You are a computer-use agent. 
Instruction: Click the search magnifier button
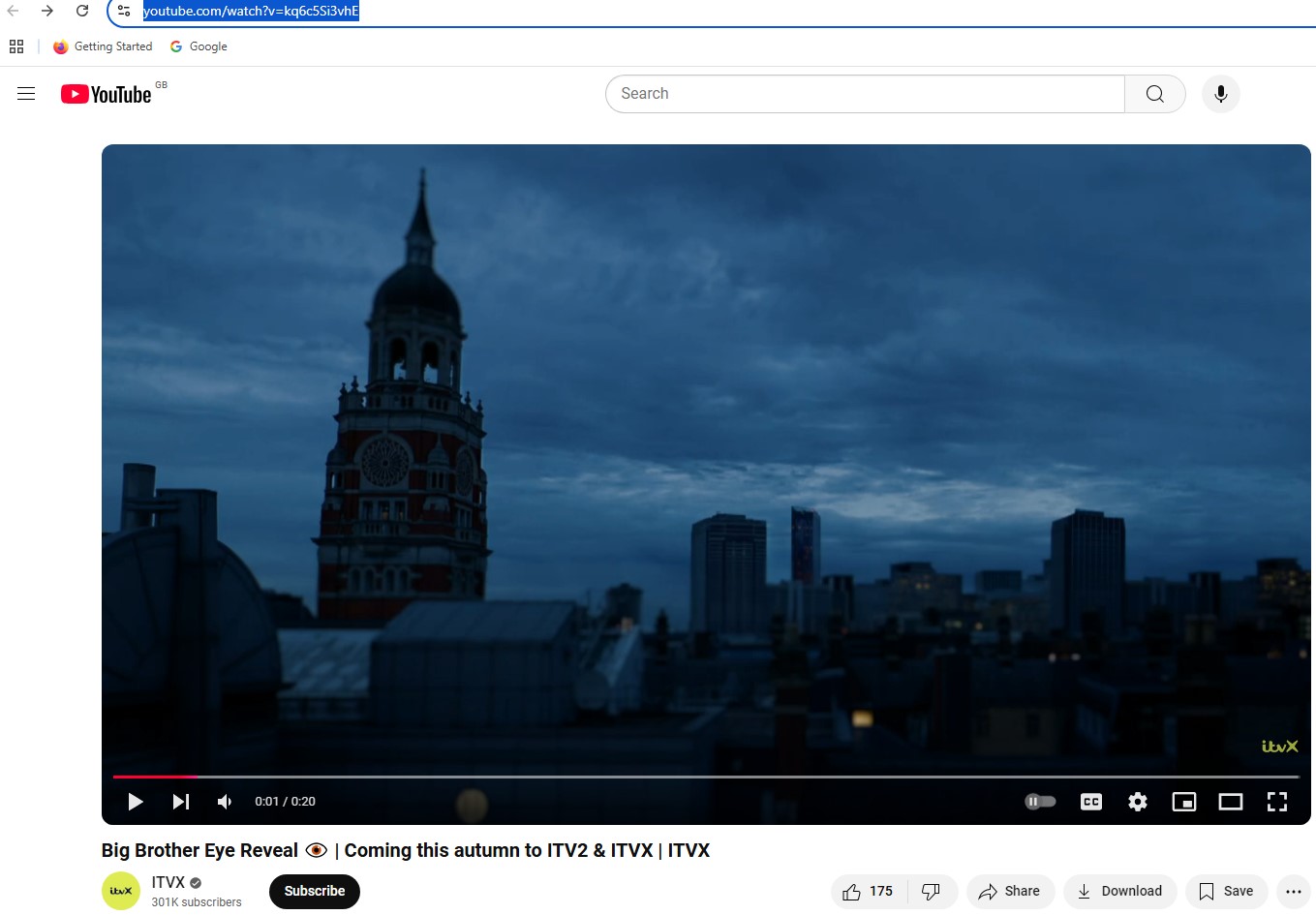[1154, 94]
